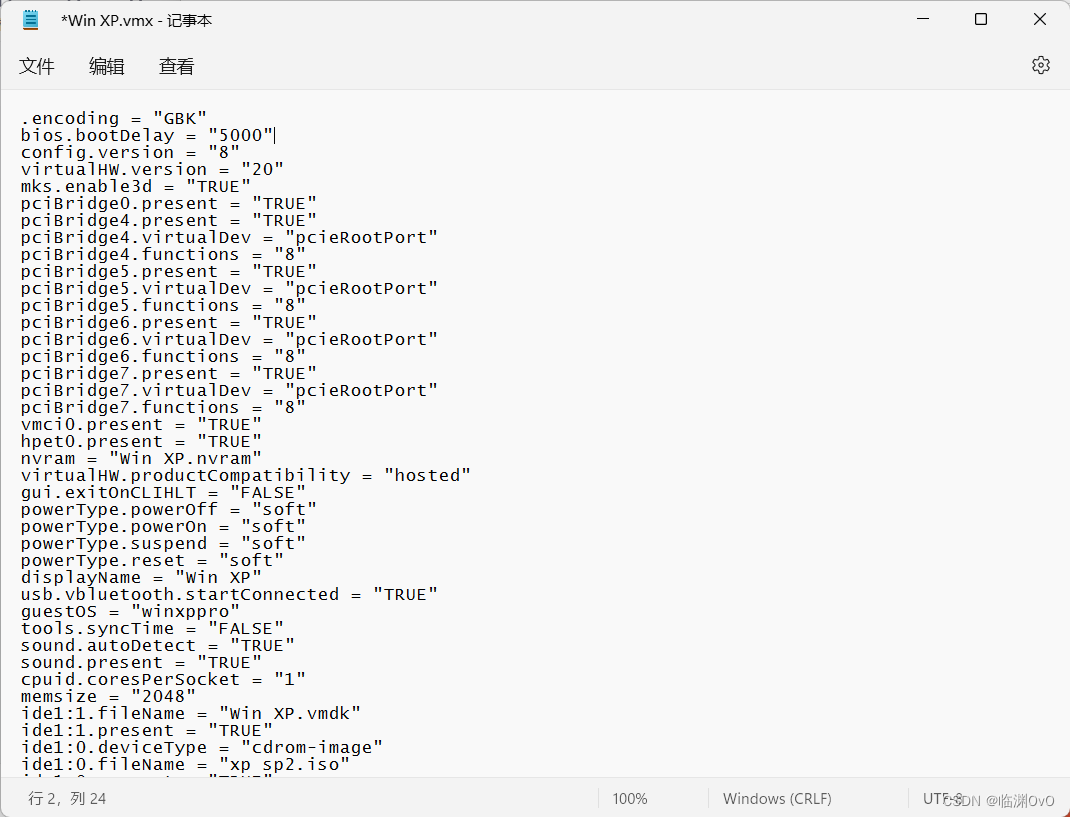The width and height of the screenshot is (1070, 817).
Task: Click the guestOS = "winxppro" line
Action: coord(130,612)
